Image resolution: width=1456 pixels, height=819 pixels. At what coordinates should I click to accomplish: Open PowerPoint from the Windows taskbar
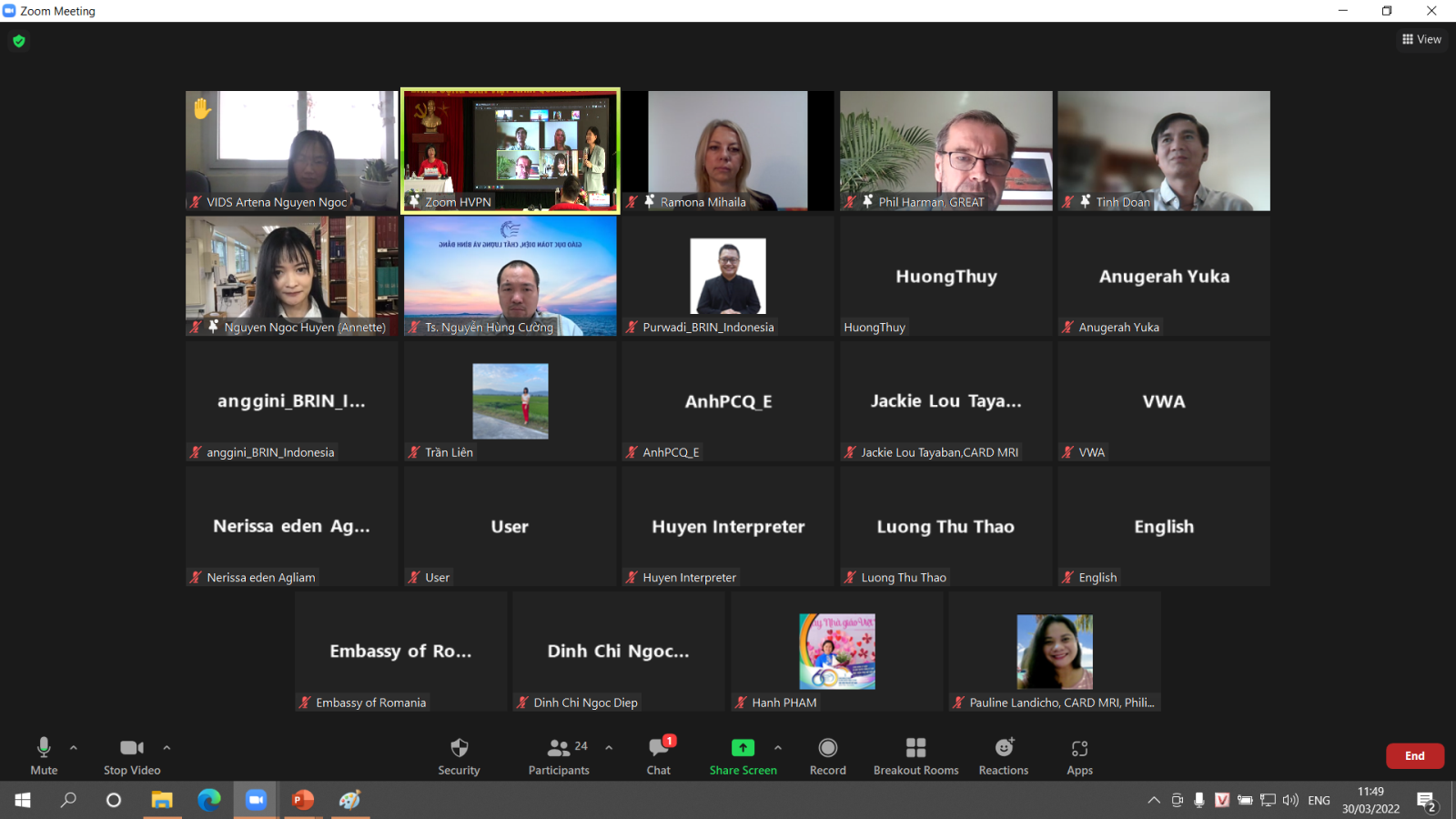click(302, 800)
